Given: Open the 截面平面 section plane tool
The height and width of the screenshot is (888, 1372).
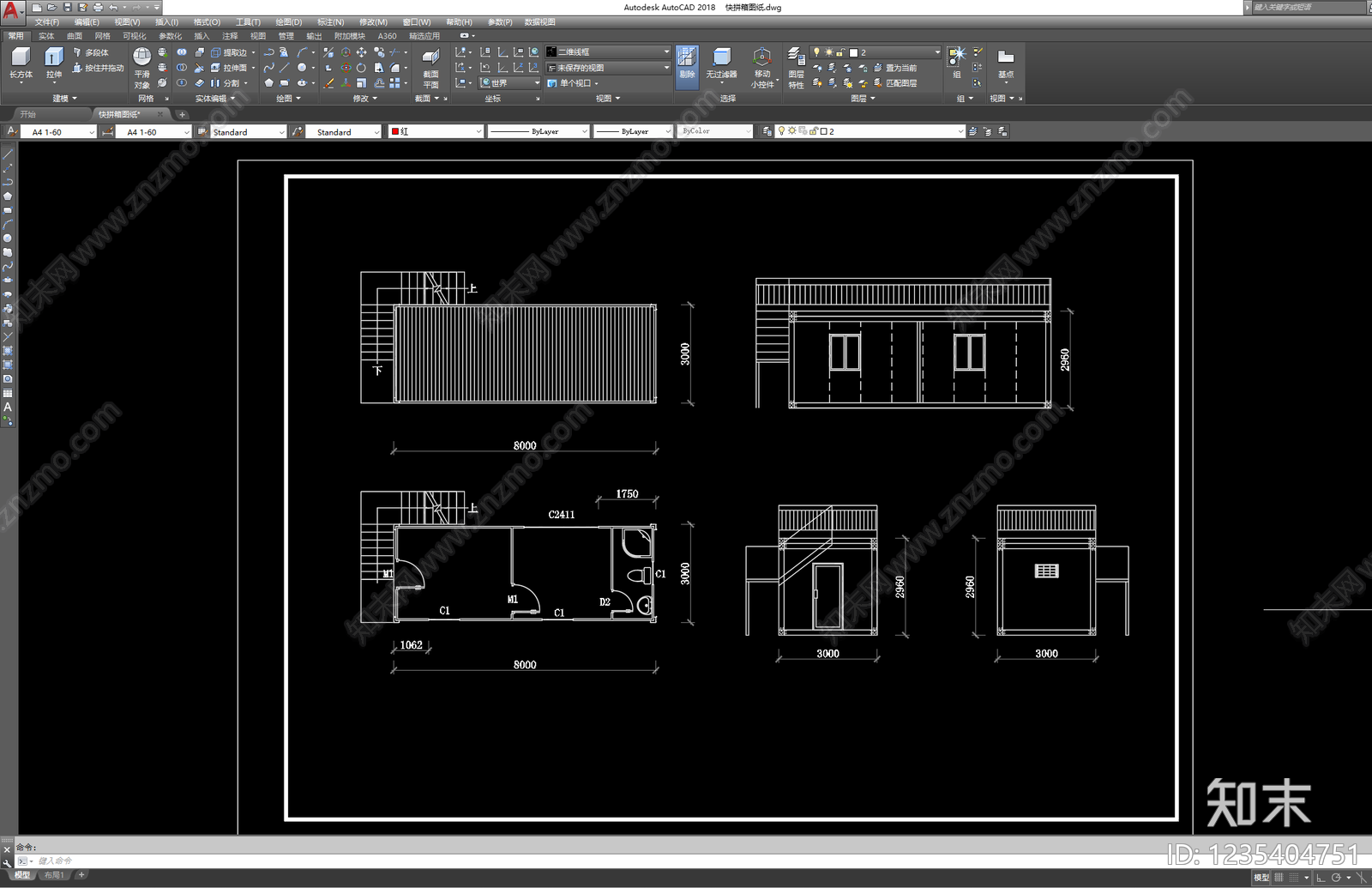Looking at the screenshot, I should click(x=430, y=67).
